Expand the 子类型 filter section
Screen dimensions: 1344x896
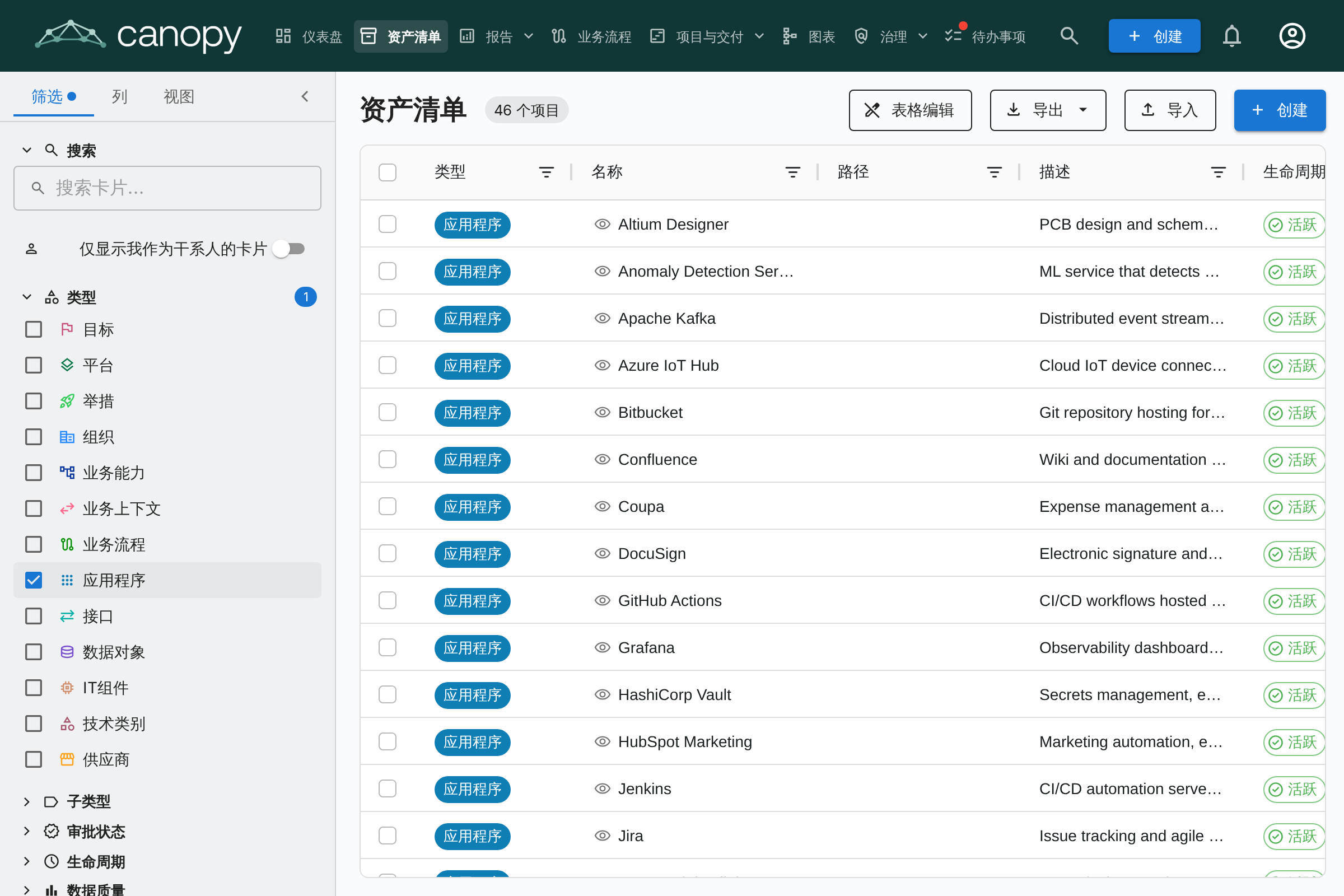26,802
